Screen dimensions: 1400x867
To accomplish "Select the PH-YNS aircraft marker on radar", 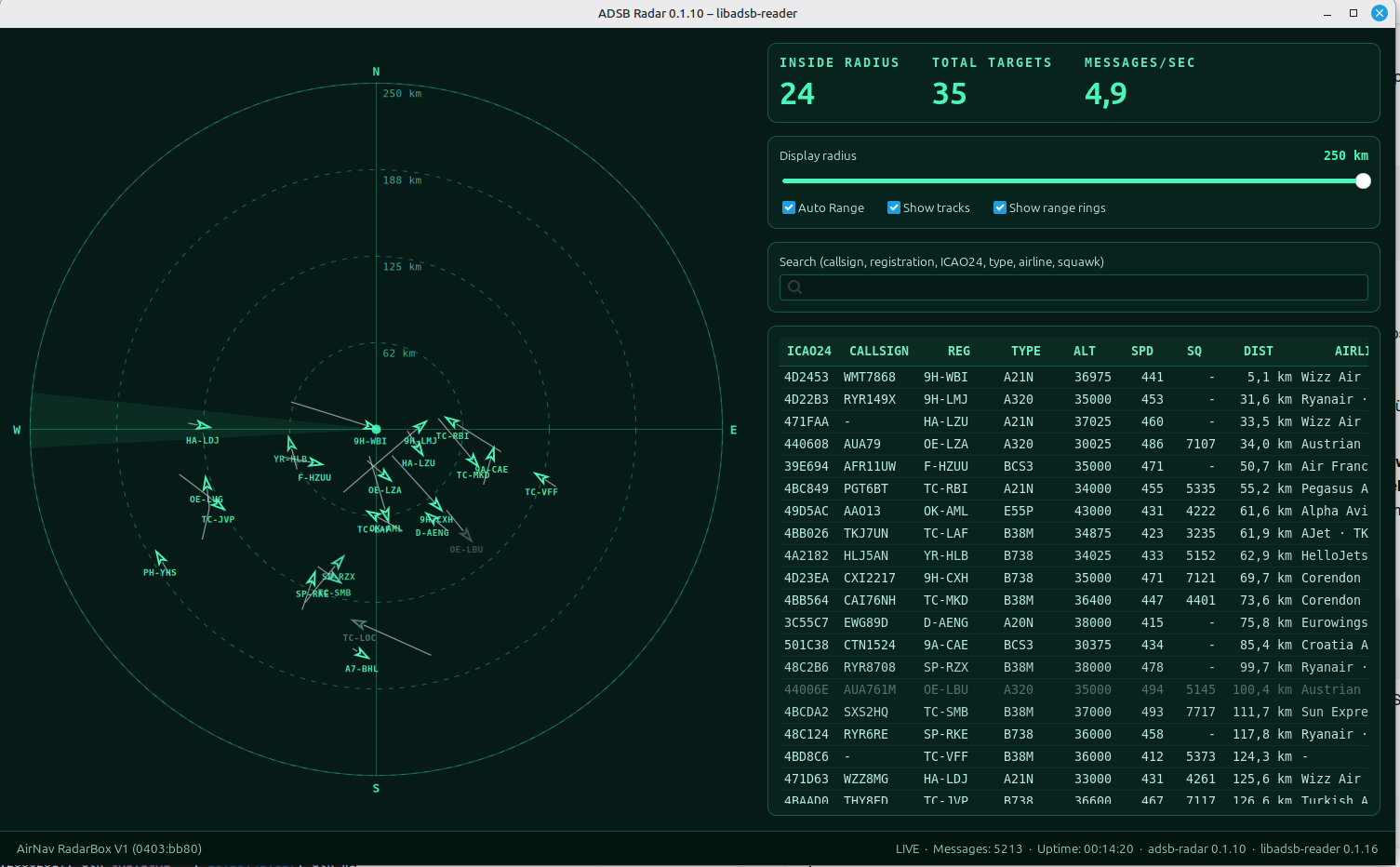I will (x=161, y=558).
